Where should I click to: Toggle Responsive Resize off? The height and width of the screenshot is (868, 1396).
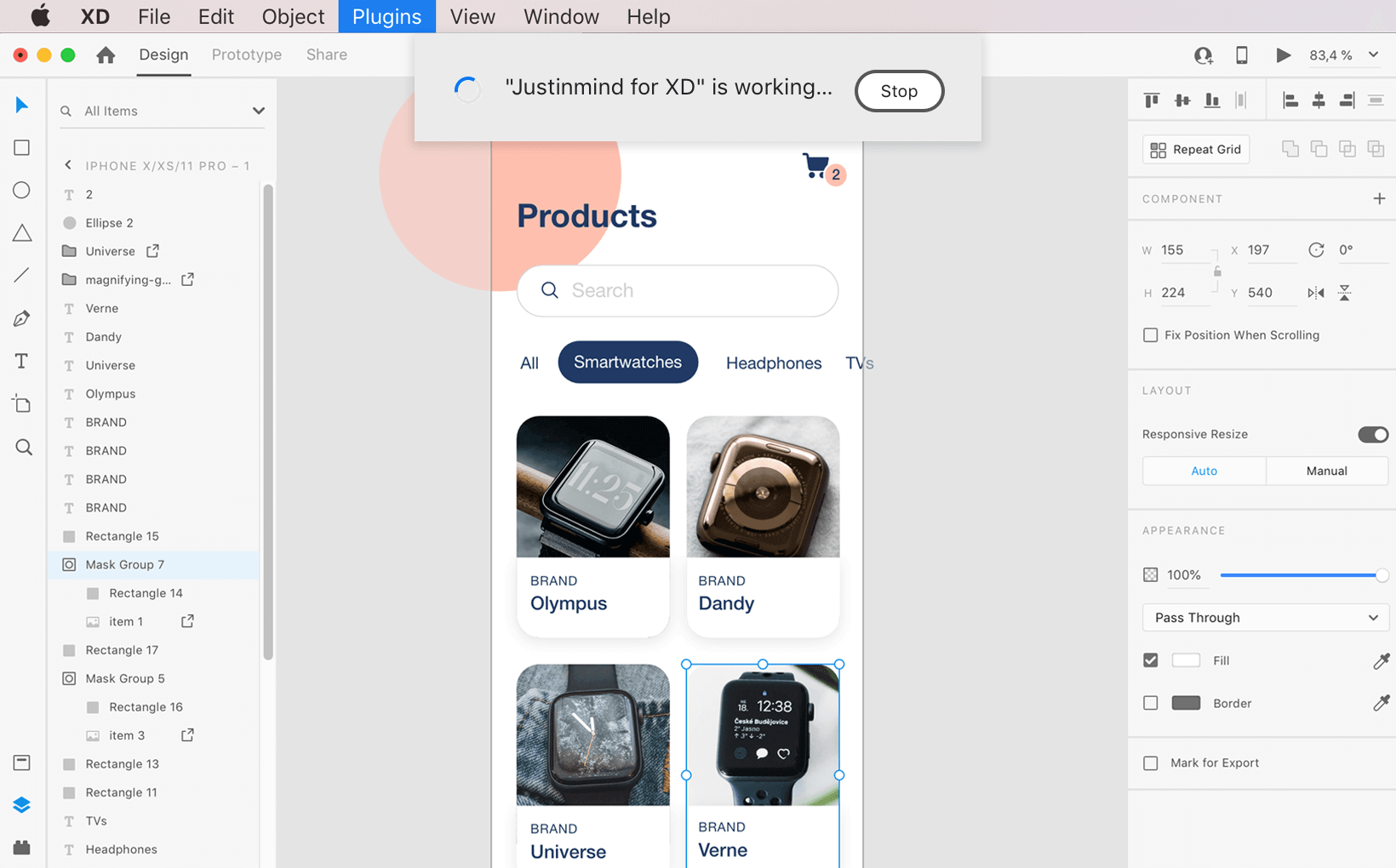click(x=1372, y=434)
